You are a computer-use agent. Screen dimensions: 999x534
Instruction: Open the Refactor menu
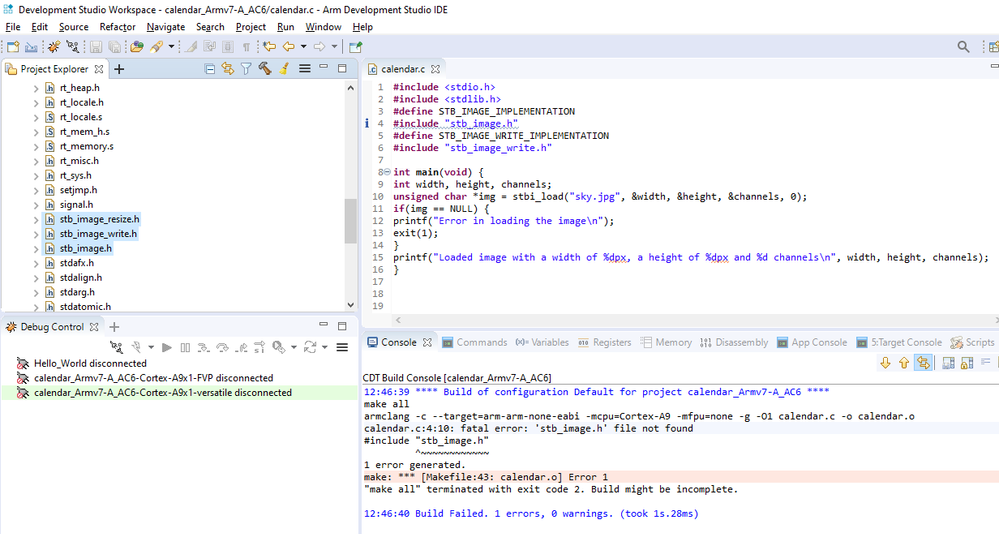point(117,27)
